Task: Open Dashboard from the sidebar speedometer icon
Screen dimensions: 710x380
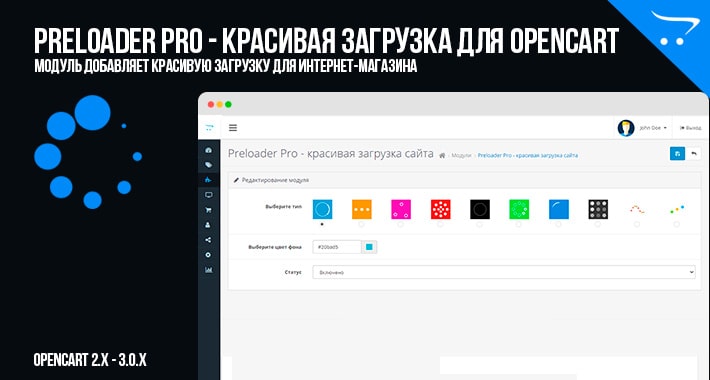Action: (x=208, y=150)
